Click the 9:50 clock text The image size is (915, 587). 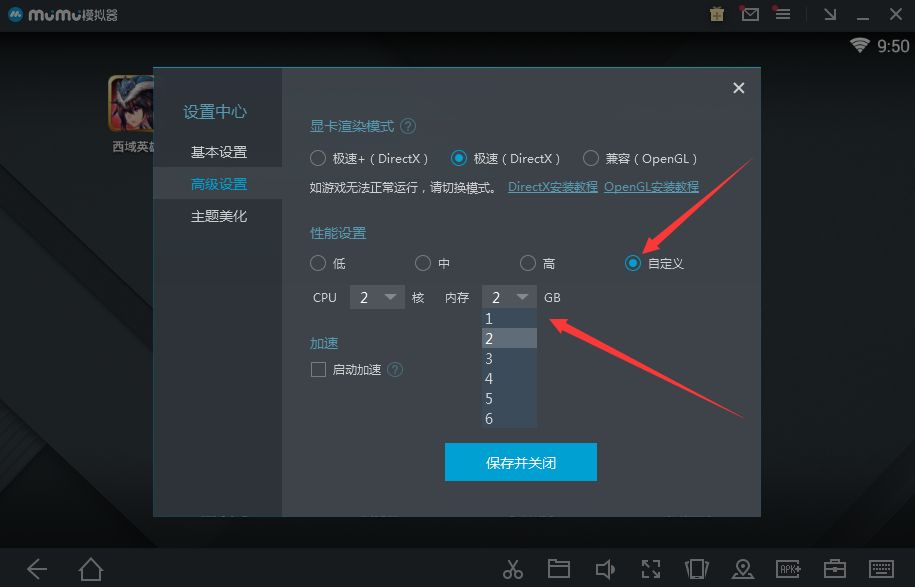pos(893,46)
